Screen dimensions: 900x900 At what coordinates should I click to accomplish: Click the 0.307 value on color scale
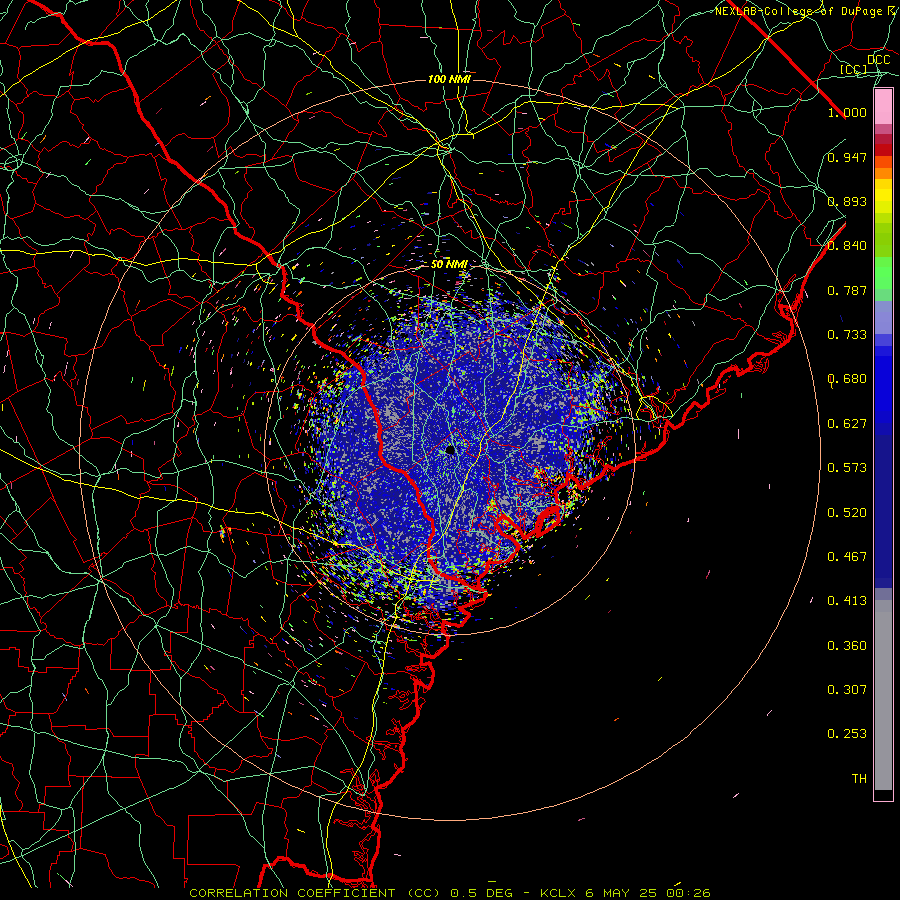[847, 690]
